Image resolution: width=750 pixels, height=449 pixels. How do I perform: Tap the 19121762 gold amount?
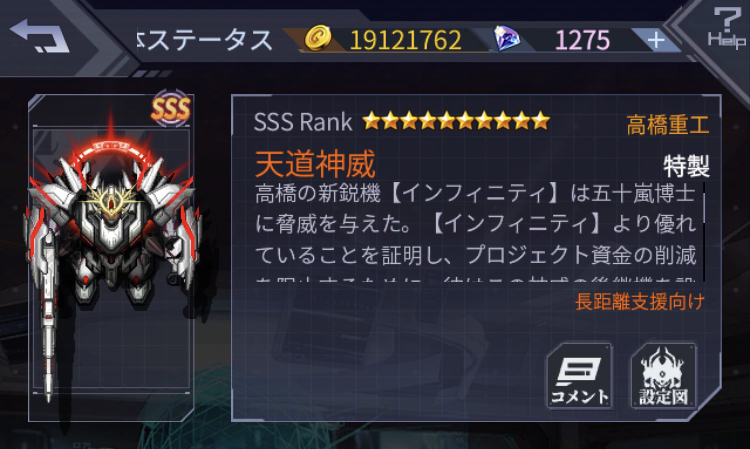tap(406, 40)
